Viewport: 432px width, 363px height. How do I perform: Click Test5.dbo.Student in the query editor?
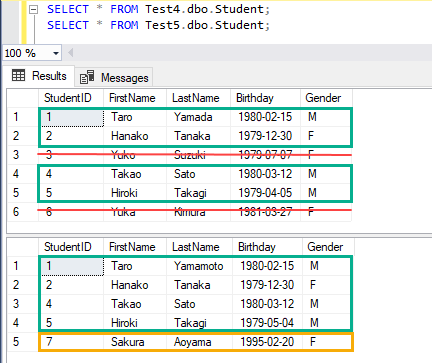(205, 25)
